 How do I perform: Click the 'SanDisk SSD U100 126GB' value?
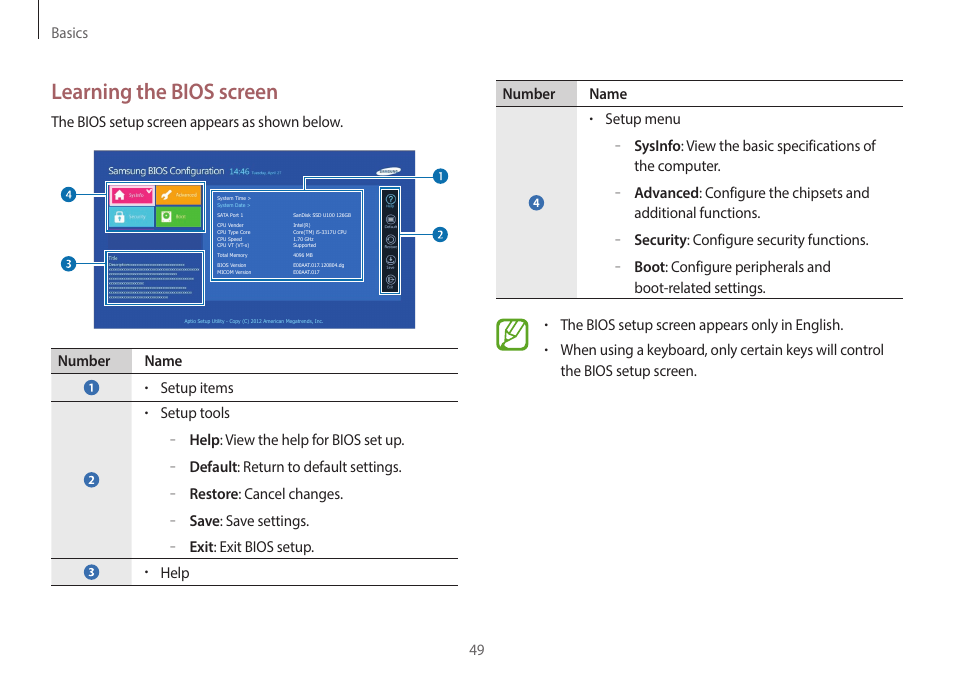tap(322, 215)
